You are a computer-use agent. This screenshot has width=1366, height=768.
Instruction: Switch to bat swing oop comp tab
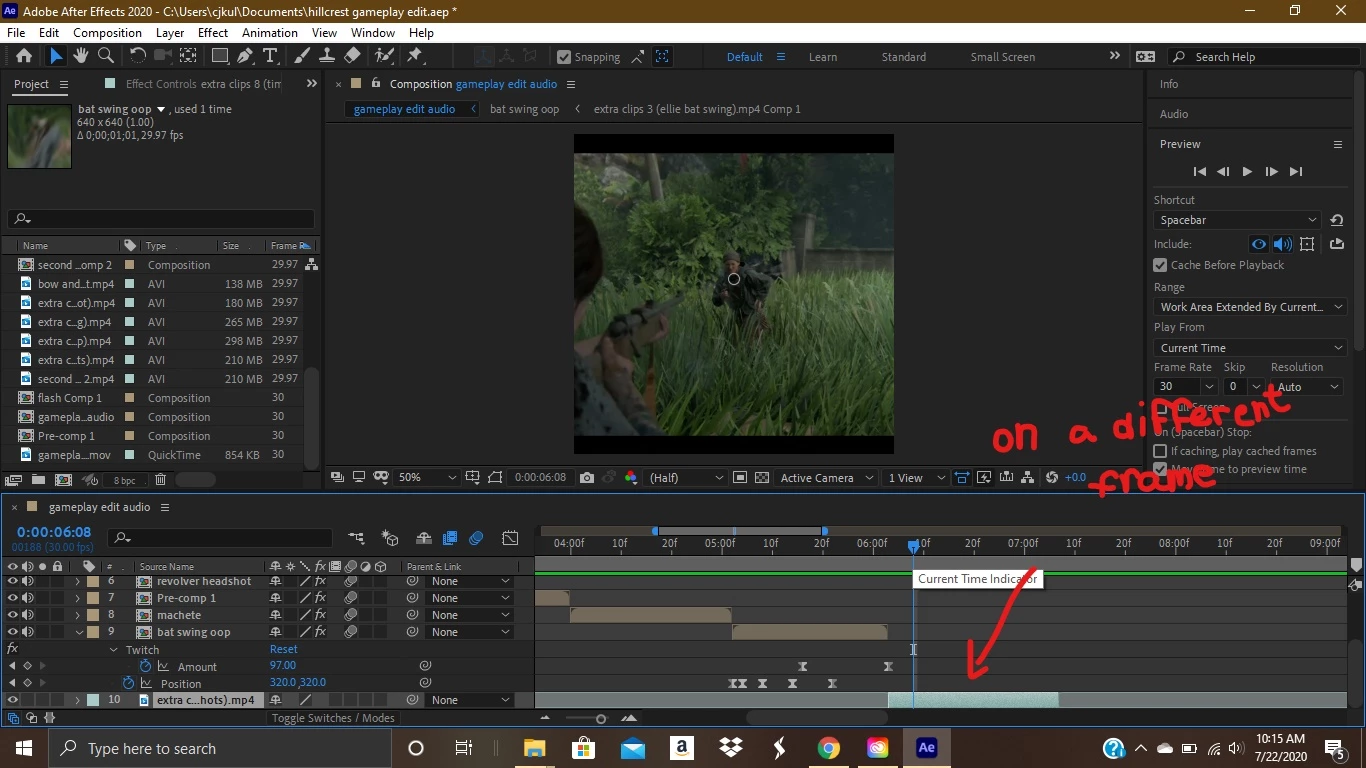[524, 109]
